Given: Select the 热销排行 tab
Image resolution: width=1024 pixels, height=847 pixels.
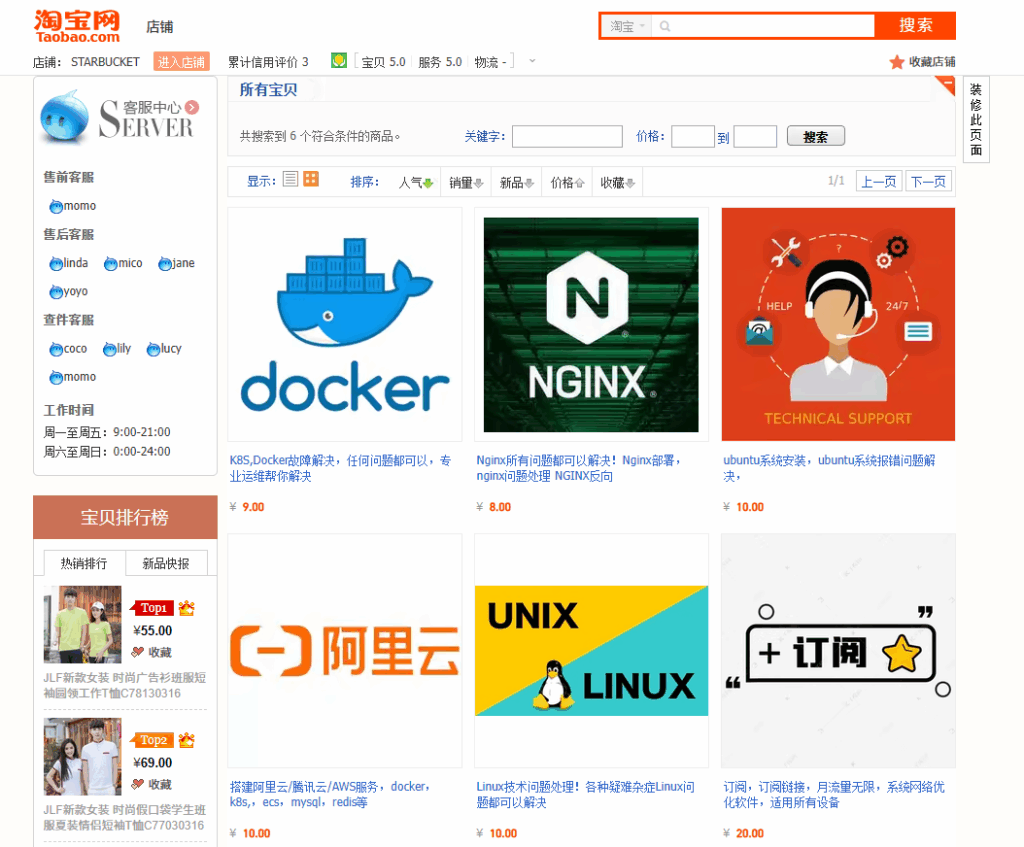Looking at the screenshot, I should tap(84, 563).
